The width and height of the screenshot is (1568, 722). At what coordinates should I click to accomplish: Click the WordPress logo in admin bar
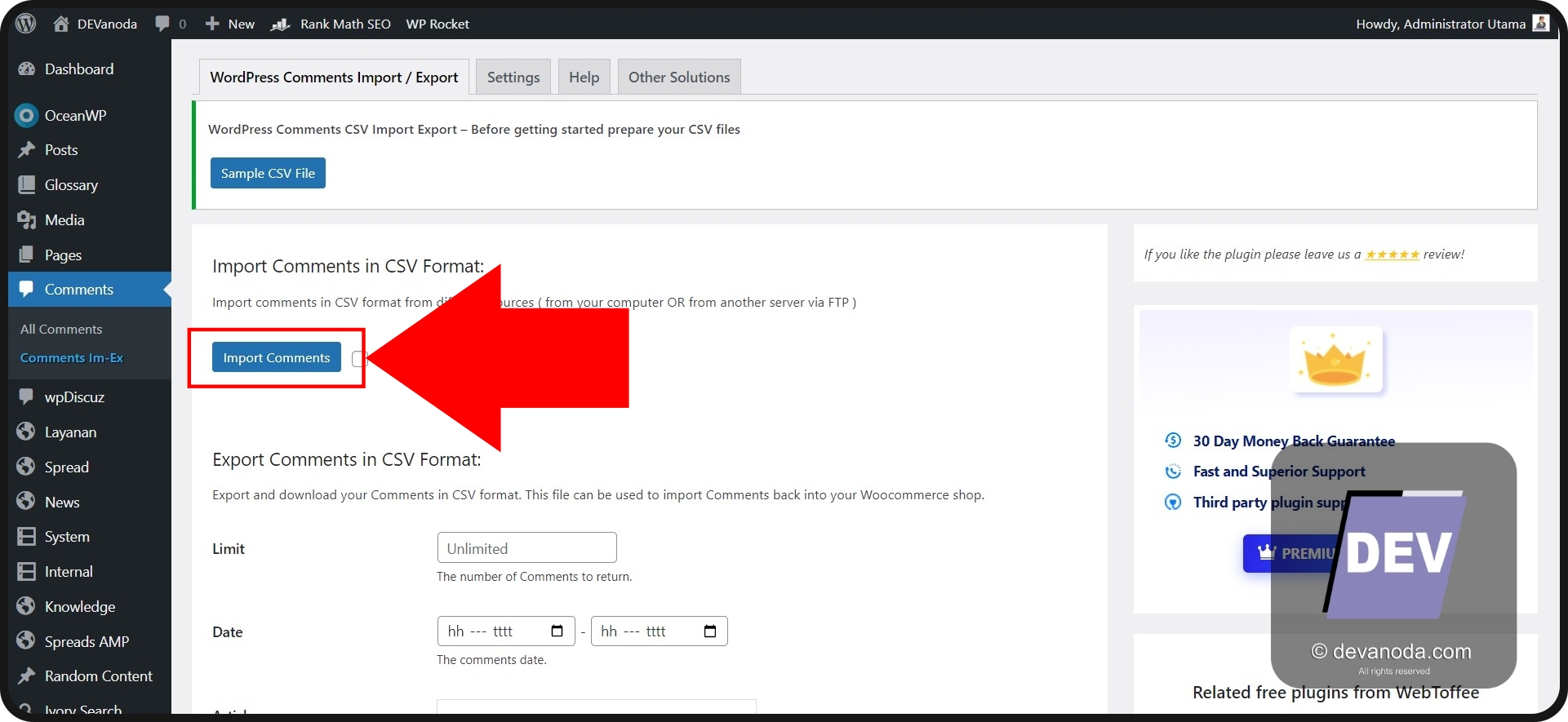26,24
